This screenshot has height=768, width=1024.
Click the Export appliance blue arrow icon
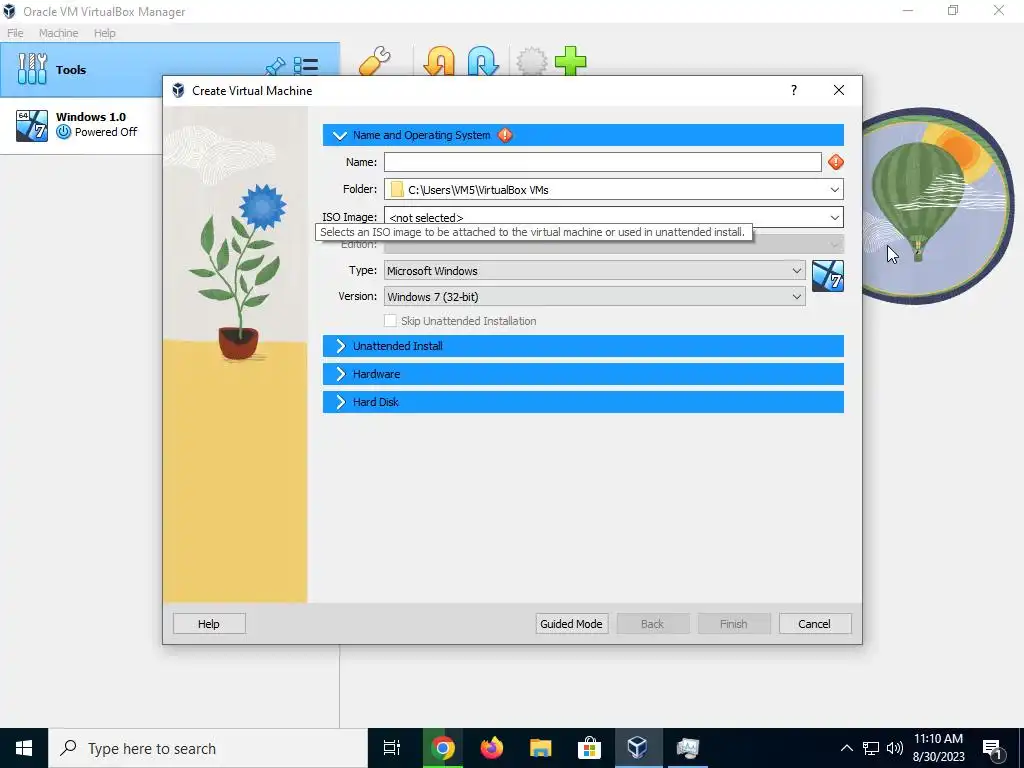[483, 61]
